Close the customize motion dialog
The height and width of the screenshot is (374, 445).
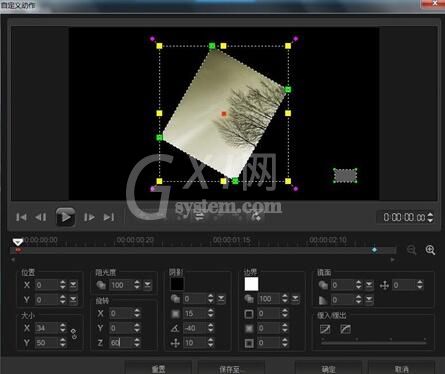click(435, 3)
